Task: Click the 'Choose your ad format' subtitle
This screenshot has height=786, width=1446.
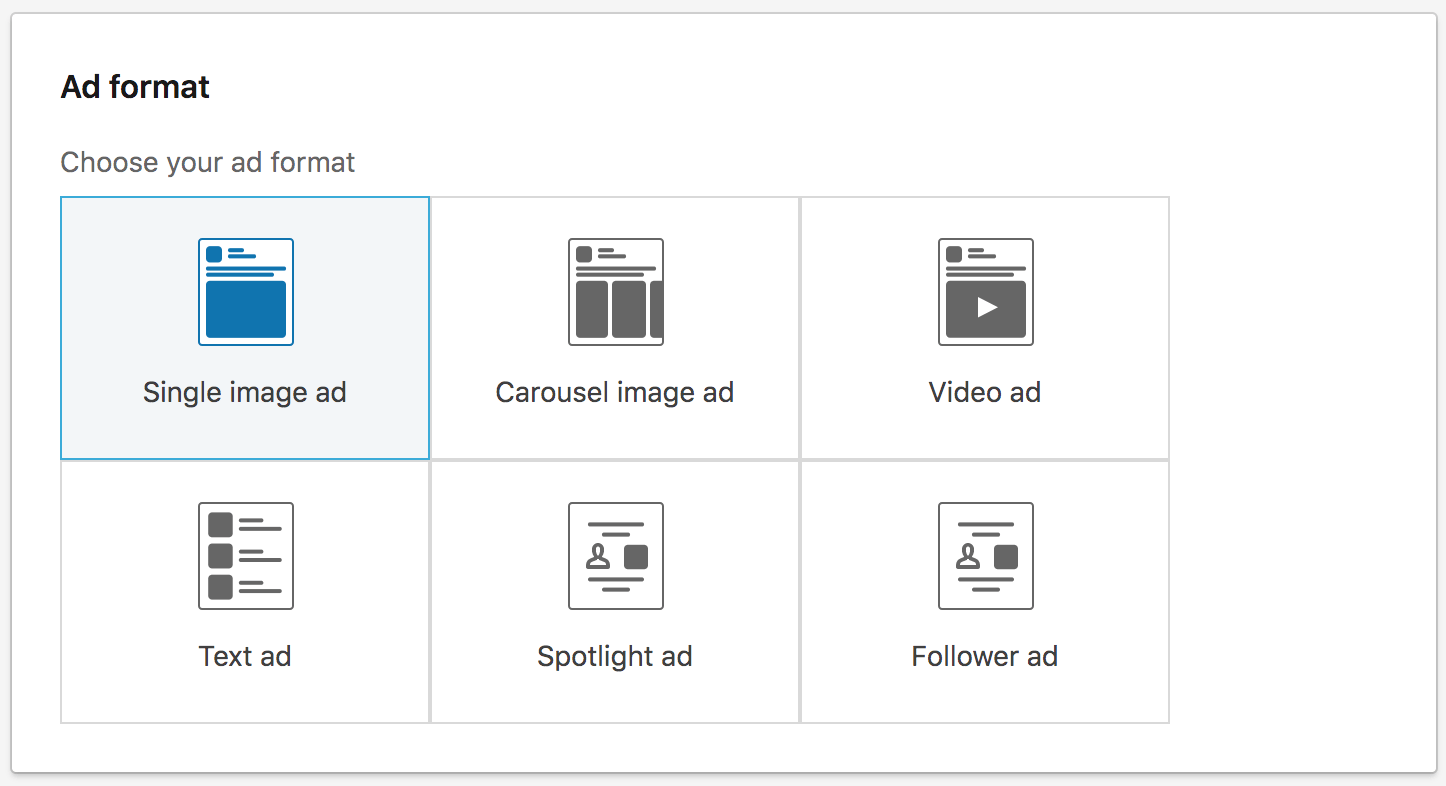Action: click(208, 162)
